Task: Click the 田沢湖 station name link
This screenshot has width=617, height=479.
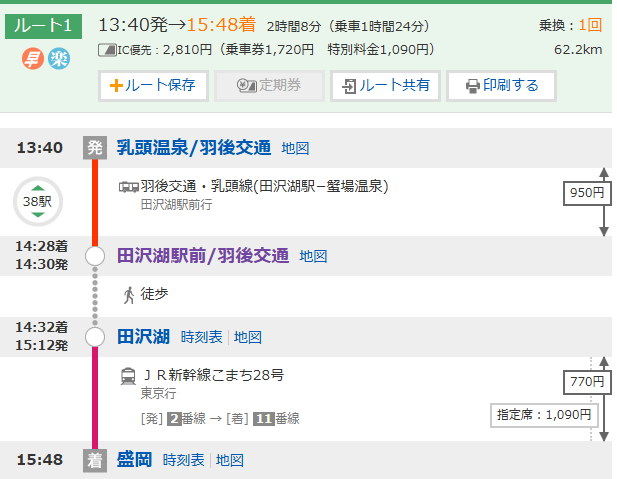Action: [x=143, y=336]
